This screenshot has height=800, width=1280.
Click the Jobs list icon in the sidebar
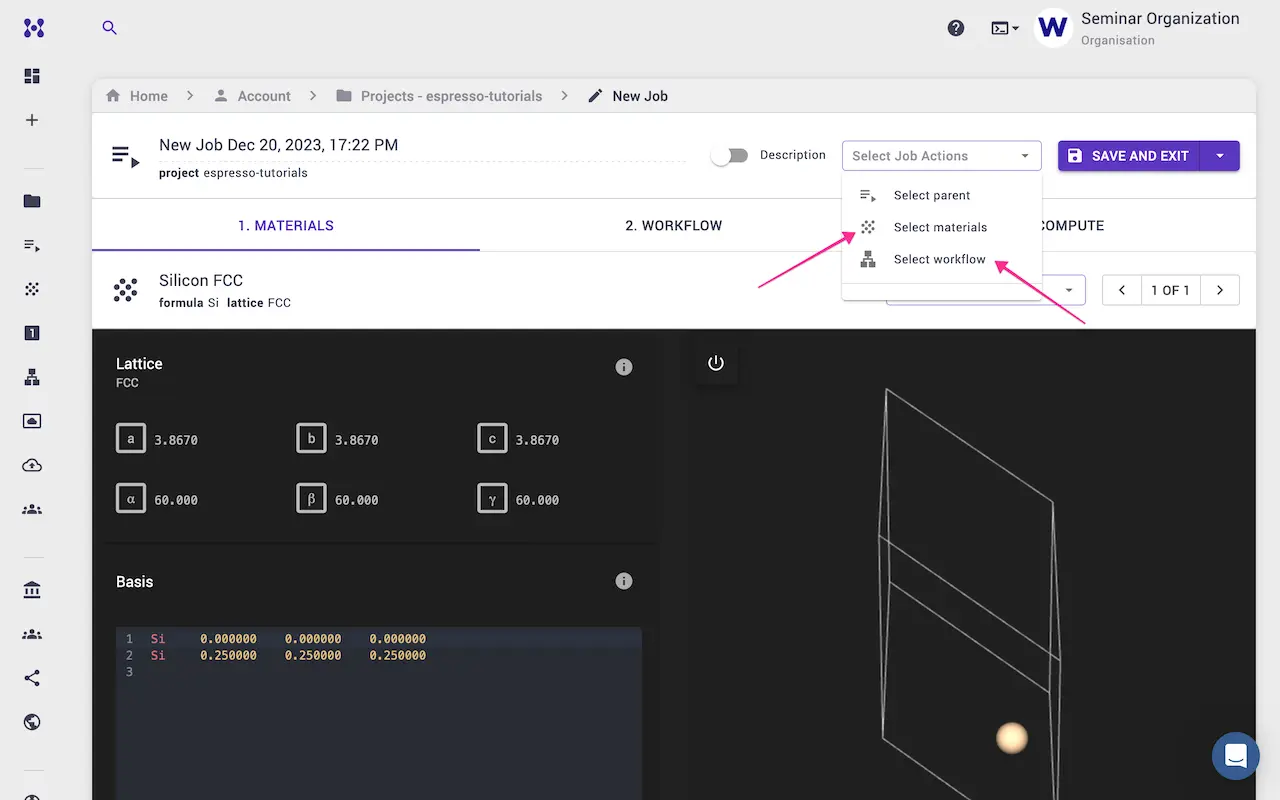31,245
